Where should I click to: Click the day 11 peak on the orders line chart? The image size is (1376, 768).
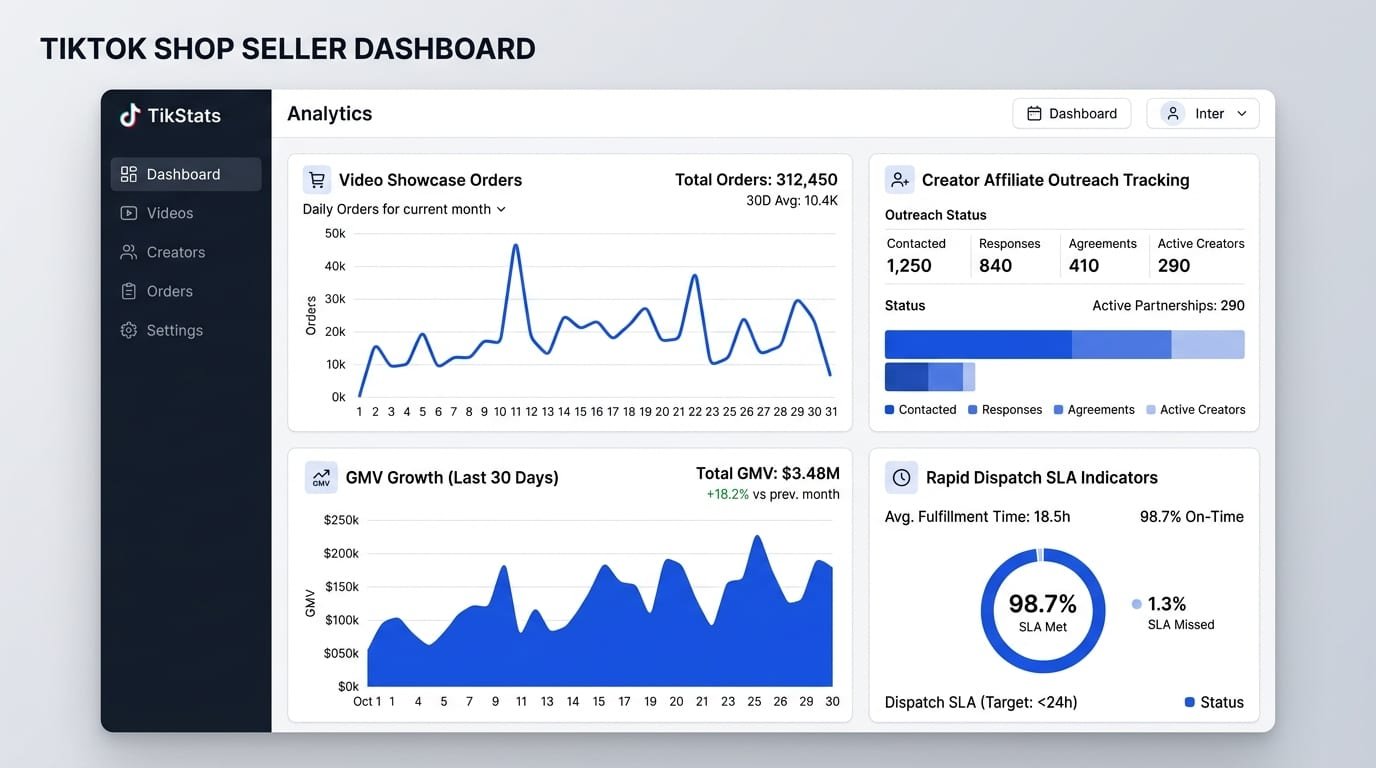tap(515, 244)
